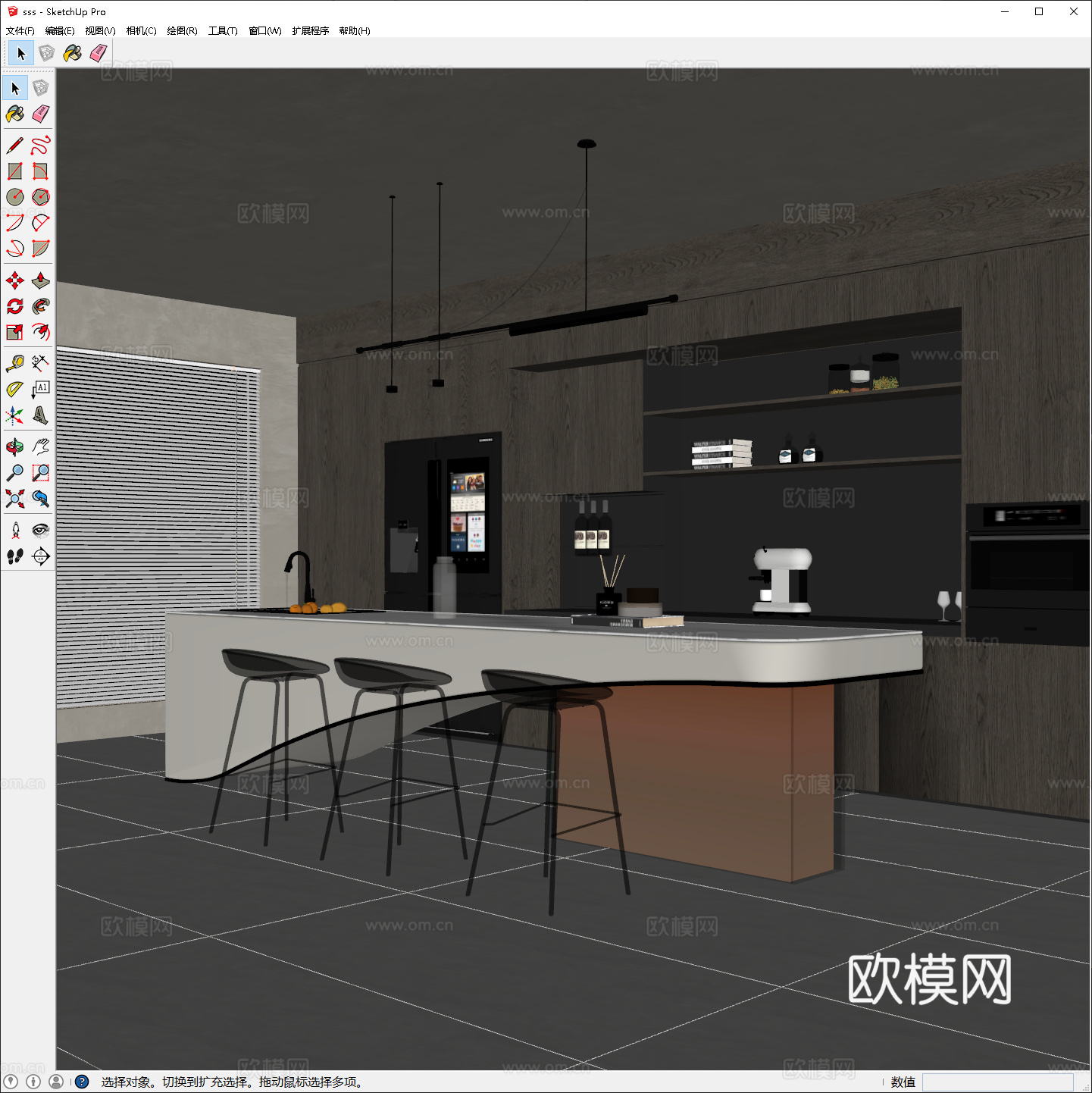Screen dimensions: 1092x1093
Task: Click the help question mark in status bar
Action: pyautogui.click(x=82, y=1082)
